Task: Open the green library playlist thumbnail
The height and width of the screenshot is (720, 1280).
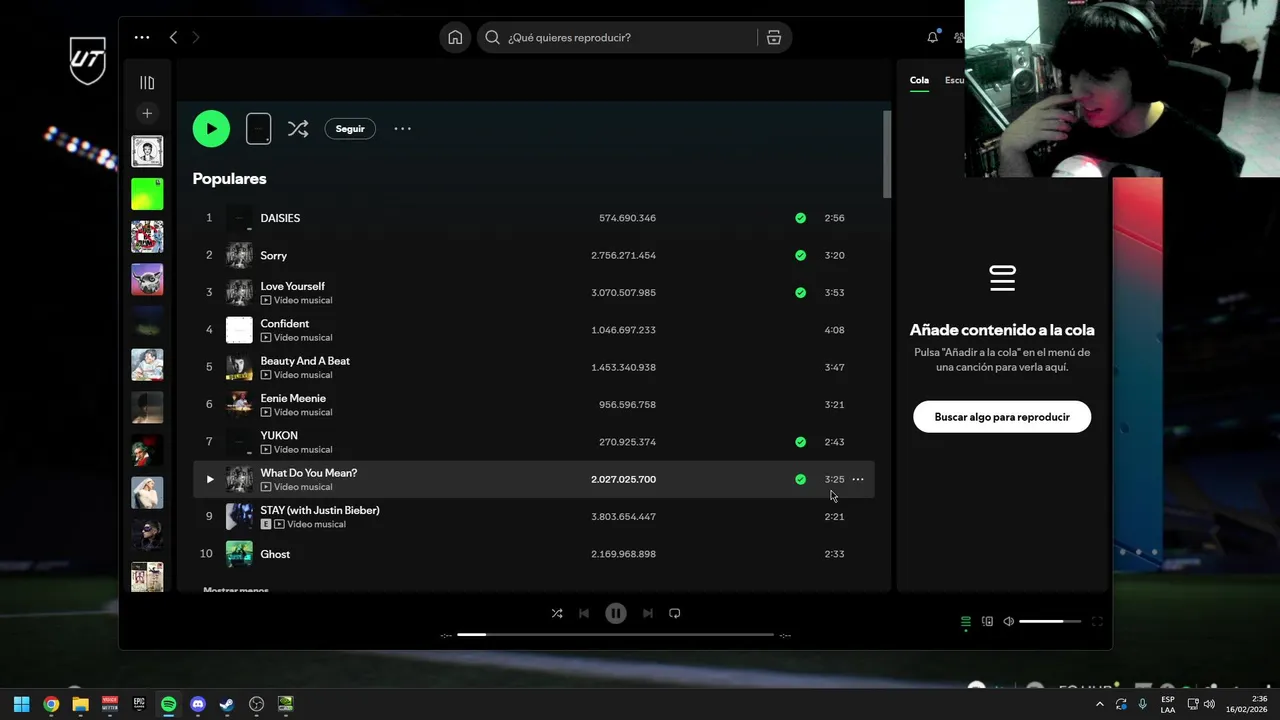Action: tap(147, 194)
